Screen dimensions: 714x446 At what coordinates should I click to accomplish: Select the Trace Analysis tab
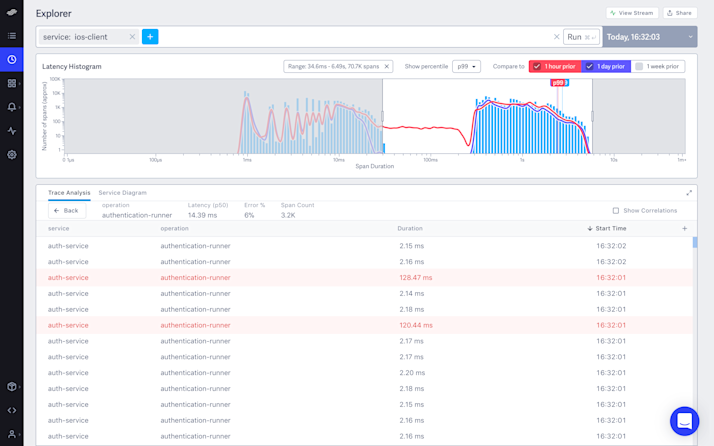click(x=69, y=193)
